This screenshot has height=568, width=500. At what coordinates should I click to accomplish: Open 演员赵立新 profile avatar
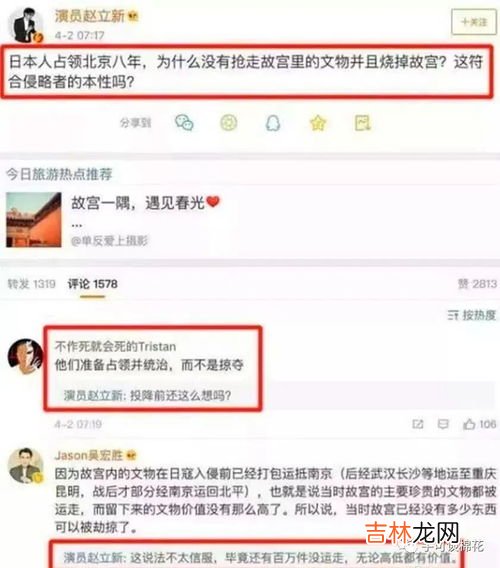point(26,25)
